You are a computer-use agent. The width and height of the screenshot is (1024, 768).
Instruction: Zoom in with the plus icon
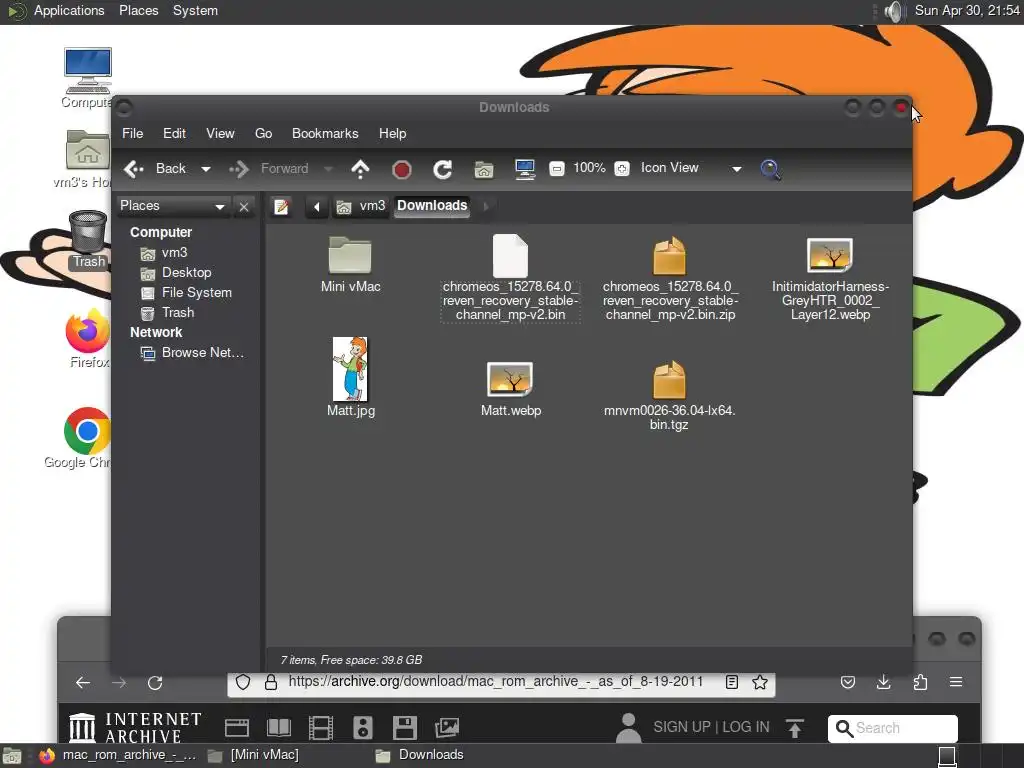(x=622, y=169)
